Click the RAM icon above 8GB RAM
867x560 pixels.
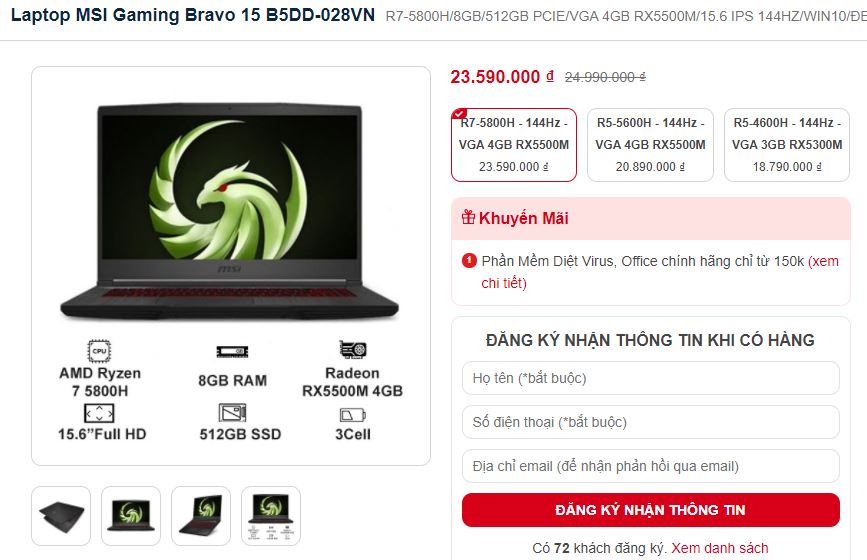[232, 352]
